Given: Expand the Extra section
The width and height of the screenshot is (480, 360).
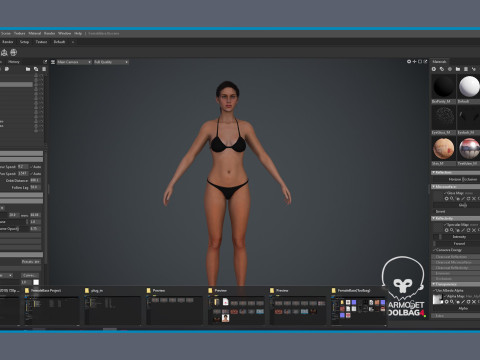Looking at the screenshot, I should pos(456,315).
